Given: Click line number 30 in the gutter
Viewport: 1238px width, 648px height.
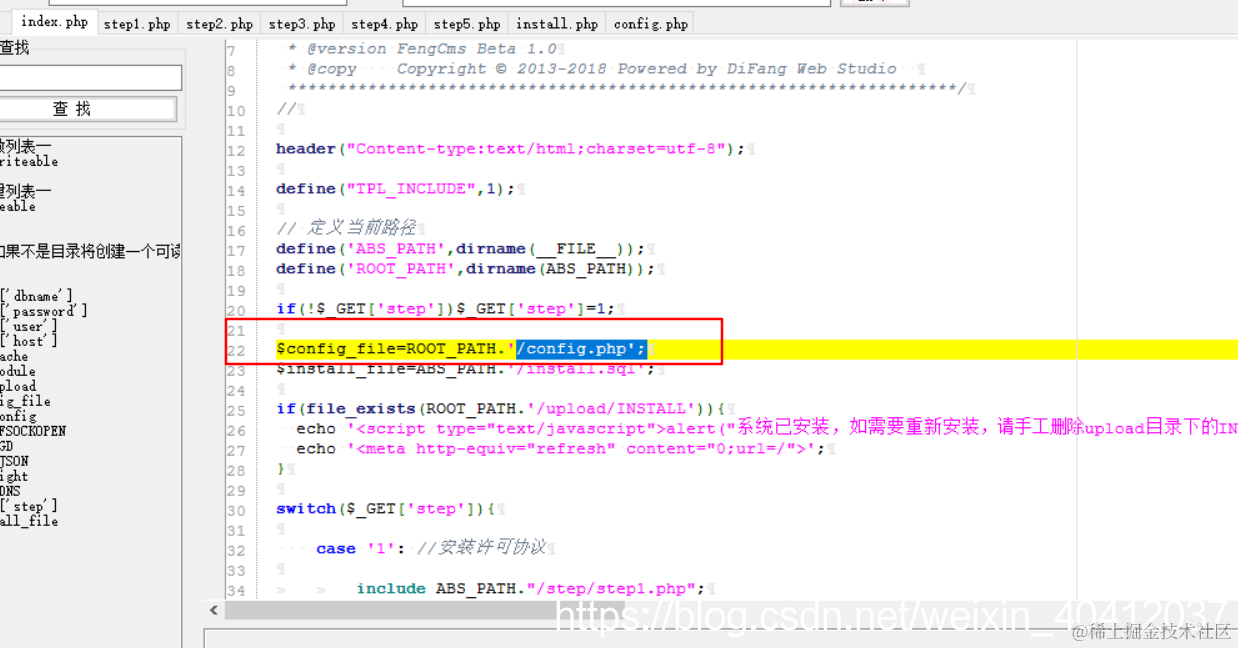Looking at the screenshot, I should pyautogui.click(x=236, y=510).
